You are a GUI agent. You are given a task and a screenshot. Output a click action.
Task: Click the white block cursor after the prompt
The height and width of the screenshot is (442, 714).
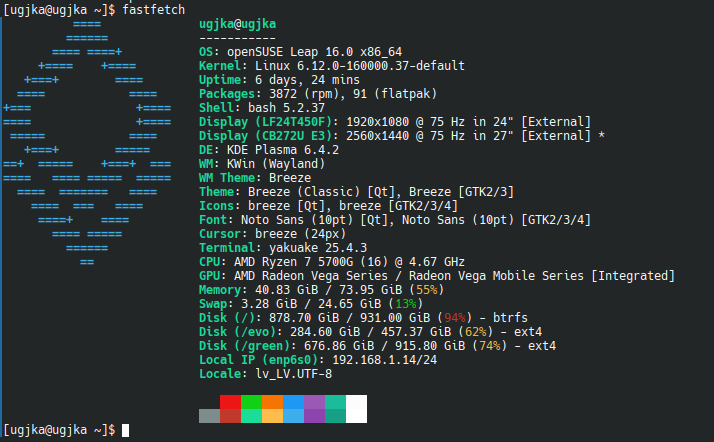pos(126,430)
